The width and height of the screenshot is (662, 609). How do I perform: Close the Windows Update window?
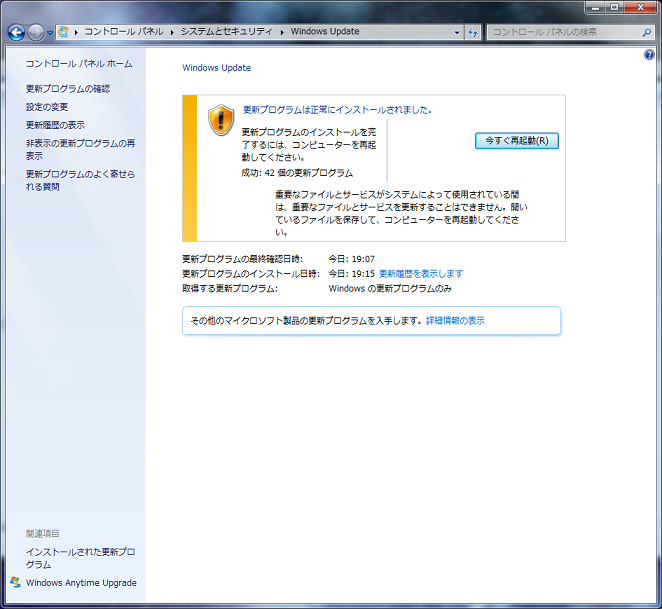640,7
